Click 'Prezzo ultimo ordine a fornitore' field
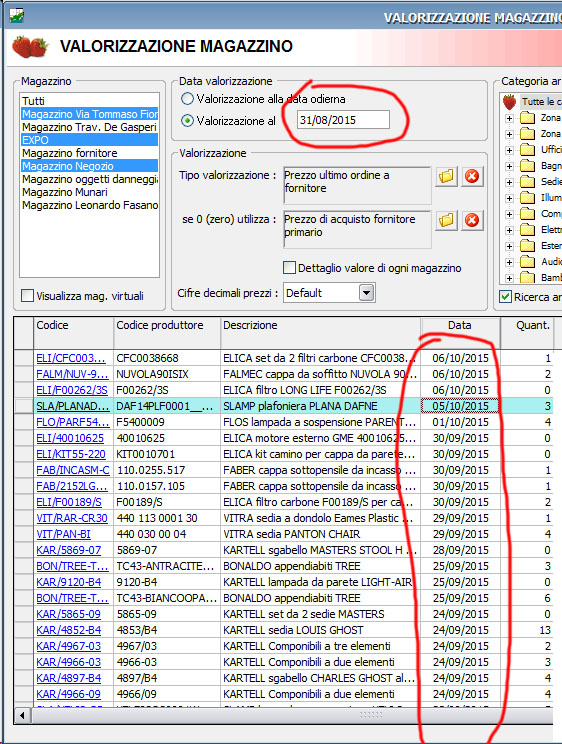 (357, 185)
